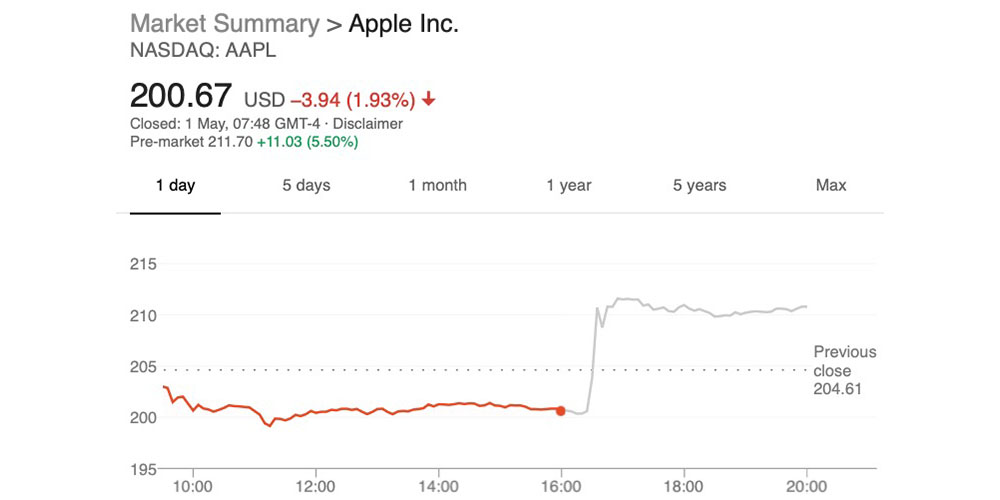Image resolution: width=1000 pixels, height=500 pixels.
Task: Switch to the 1 year view
Action: coord(568,185)
